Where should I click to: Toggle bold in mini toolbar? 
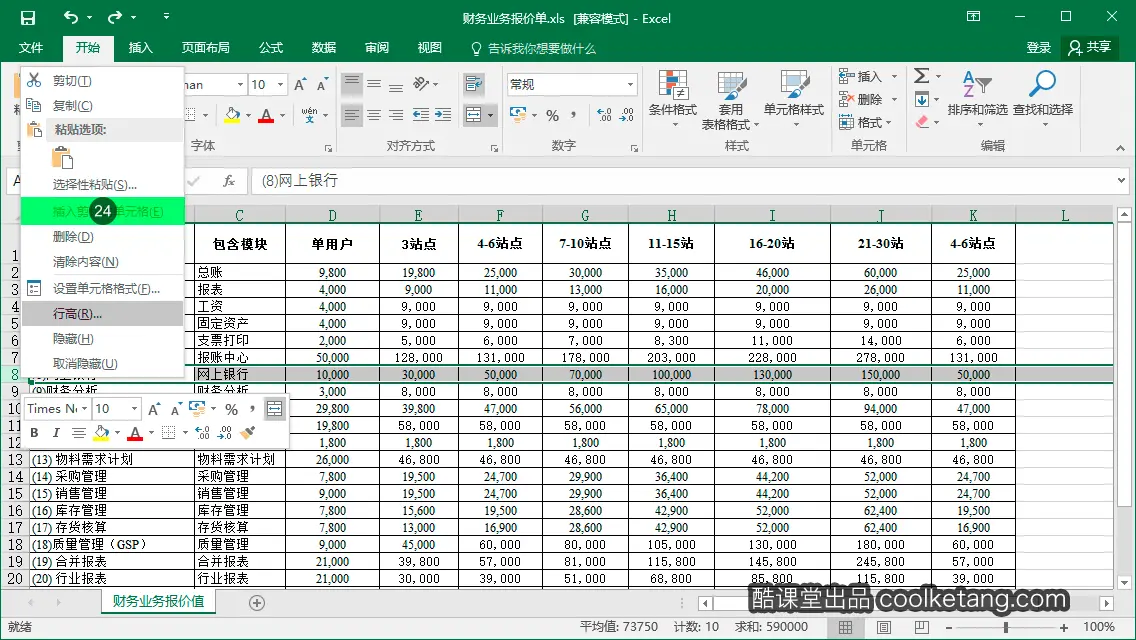tap(34, 433)
